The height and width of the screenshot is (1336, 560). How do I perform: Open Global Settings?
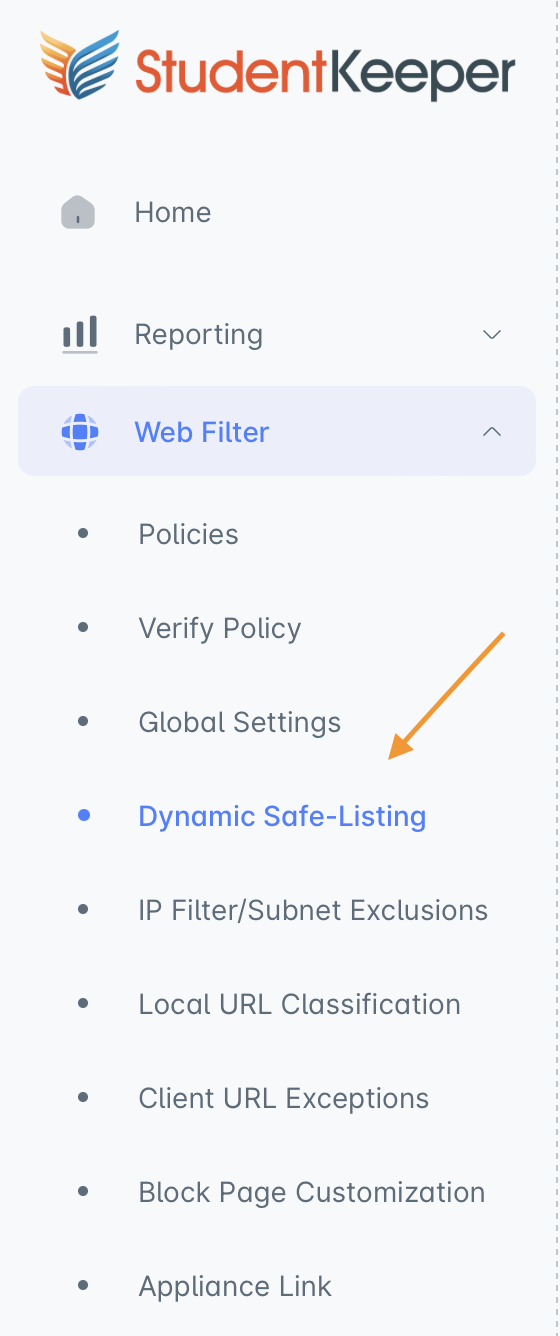pyautogui.click(x=240, y=722)
